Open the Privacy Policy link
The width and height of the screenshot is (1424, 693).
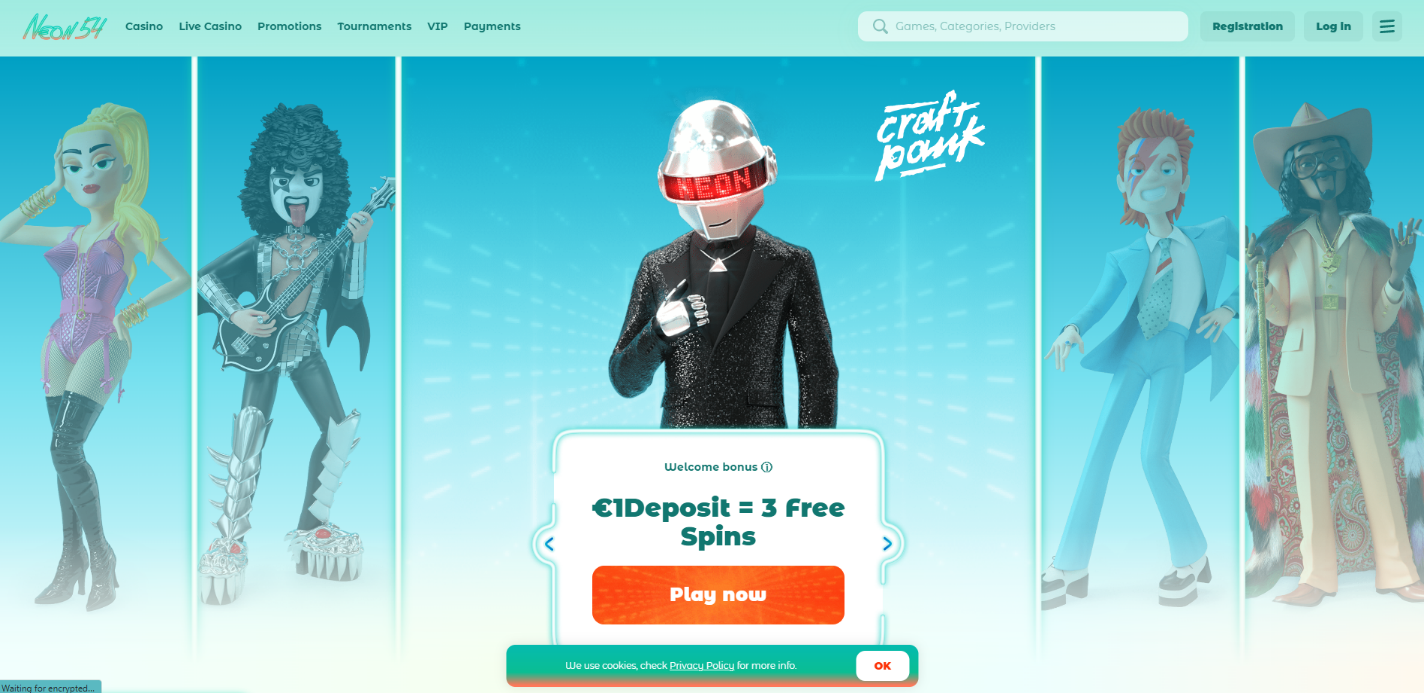(x=702, y=665)
